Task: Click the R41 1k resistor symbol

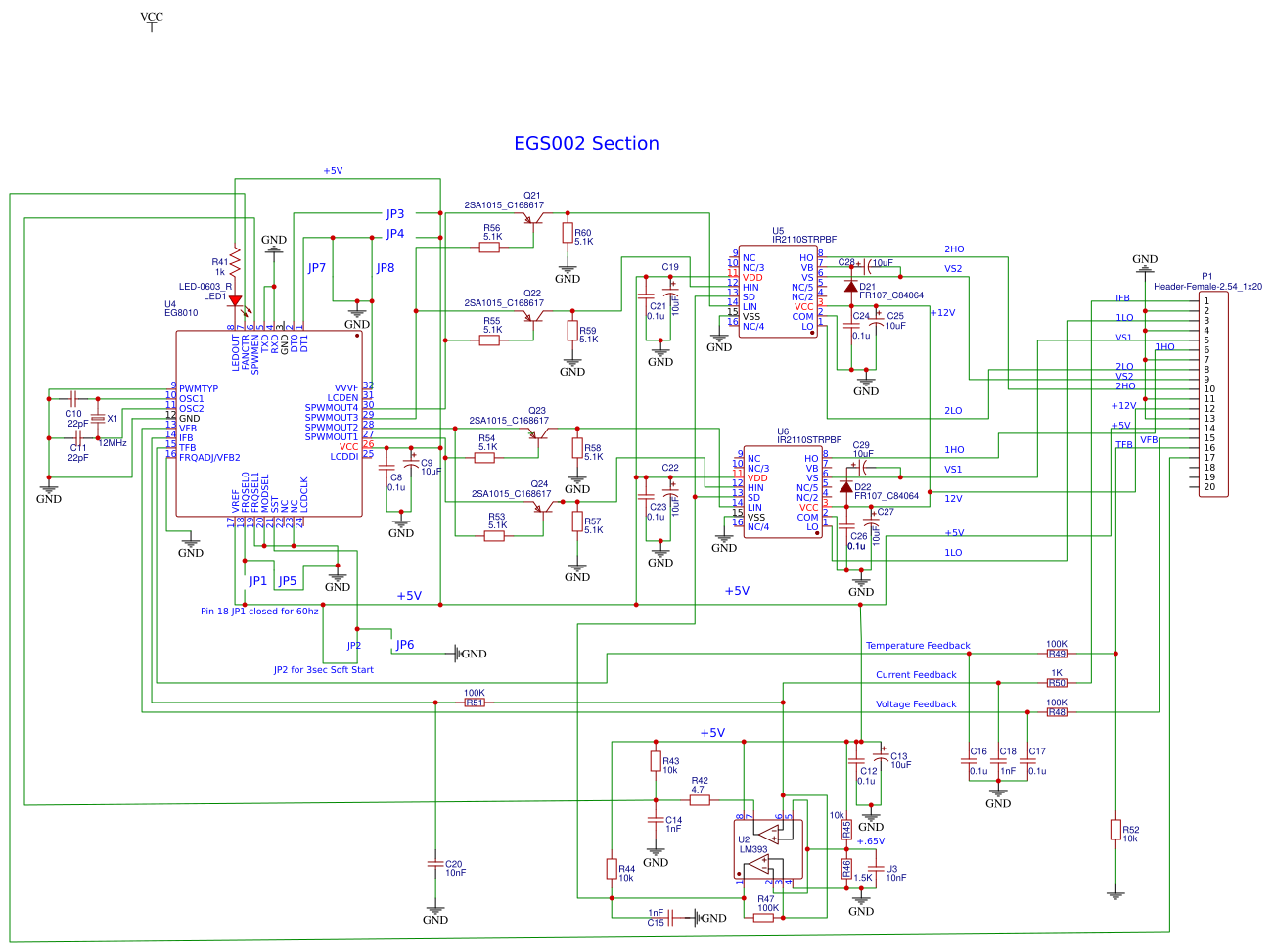Action: [235, 260]
